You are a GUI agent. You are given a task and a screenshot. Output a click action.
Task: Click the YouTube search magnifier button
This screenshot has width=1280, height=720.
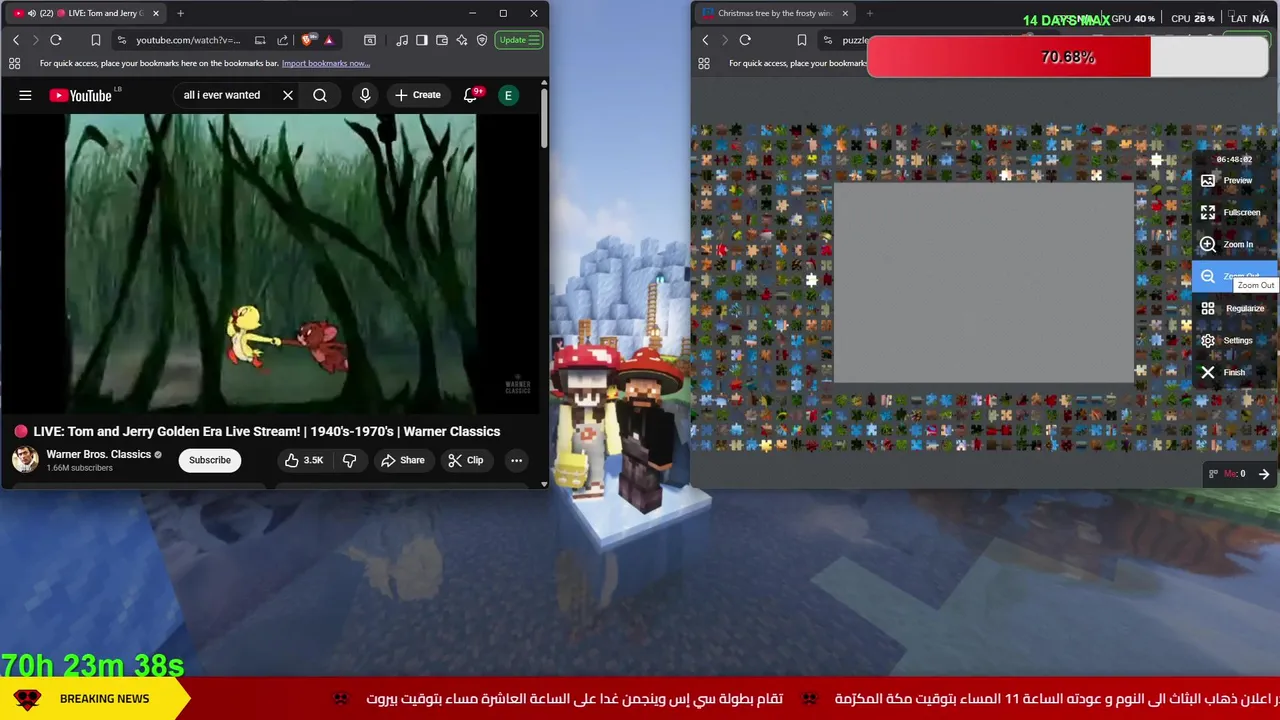click(x=320, y=95)
